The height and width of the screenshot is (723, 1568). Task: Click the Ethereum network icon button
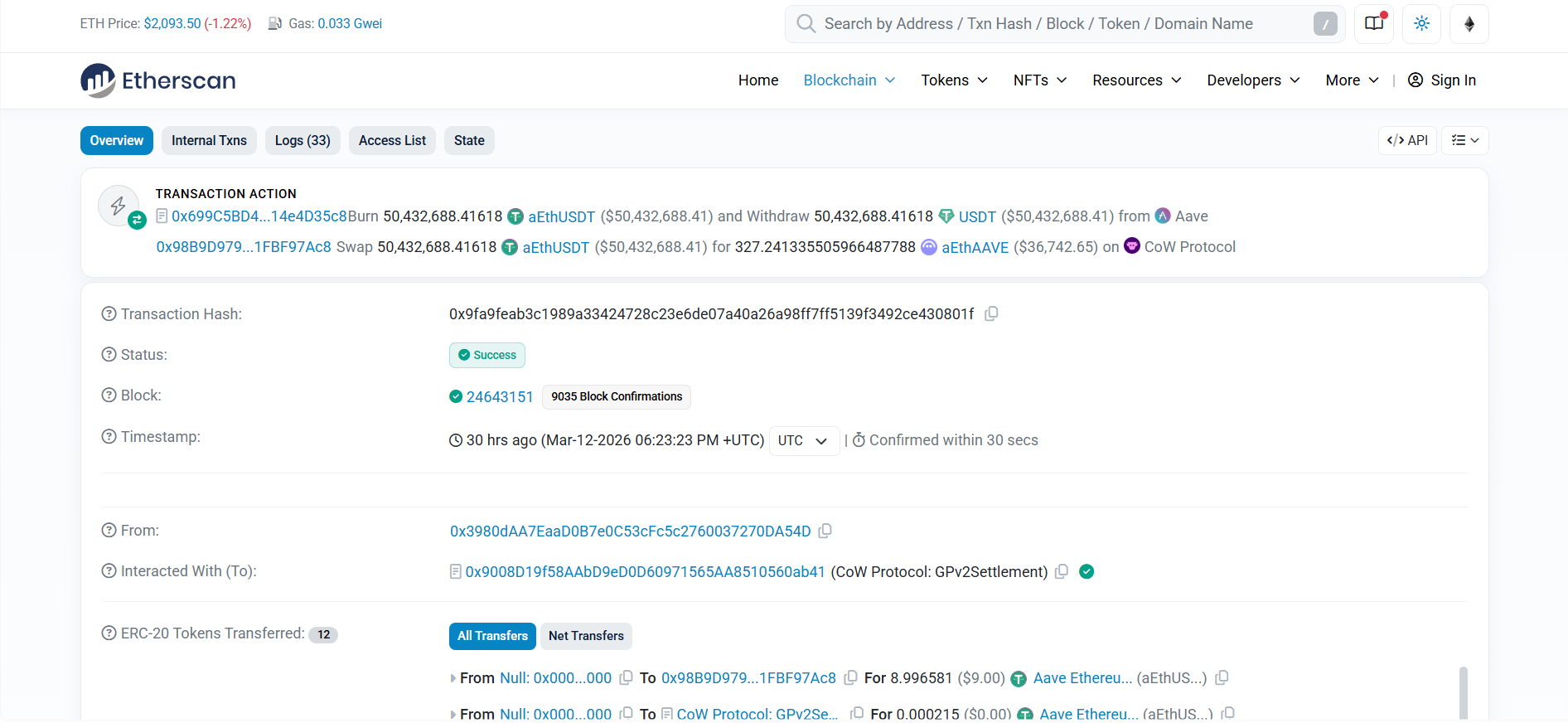coord(1469,23)
